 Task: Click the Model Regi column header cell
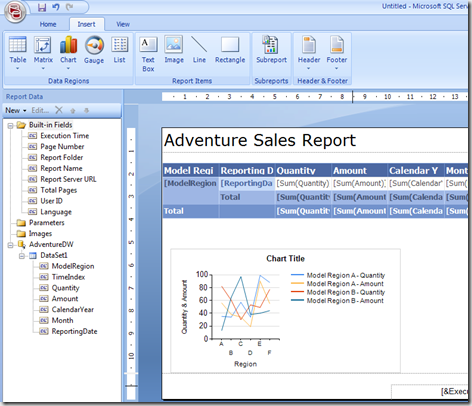click(x=191, y=170)
